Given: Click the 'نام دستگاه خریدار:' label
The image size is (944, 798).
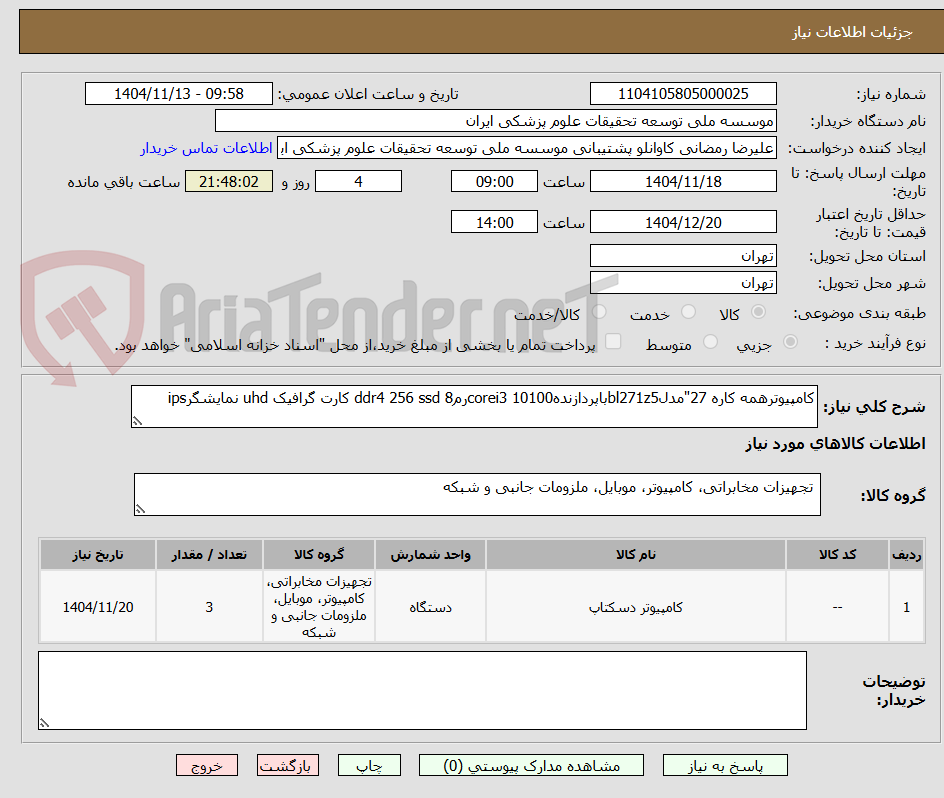Looking at the screenshot, I should [868, 122].
